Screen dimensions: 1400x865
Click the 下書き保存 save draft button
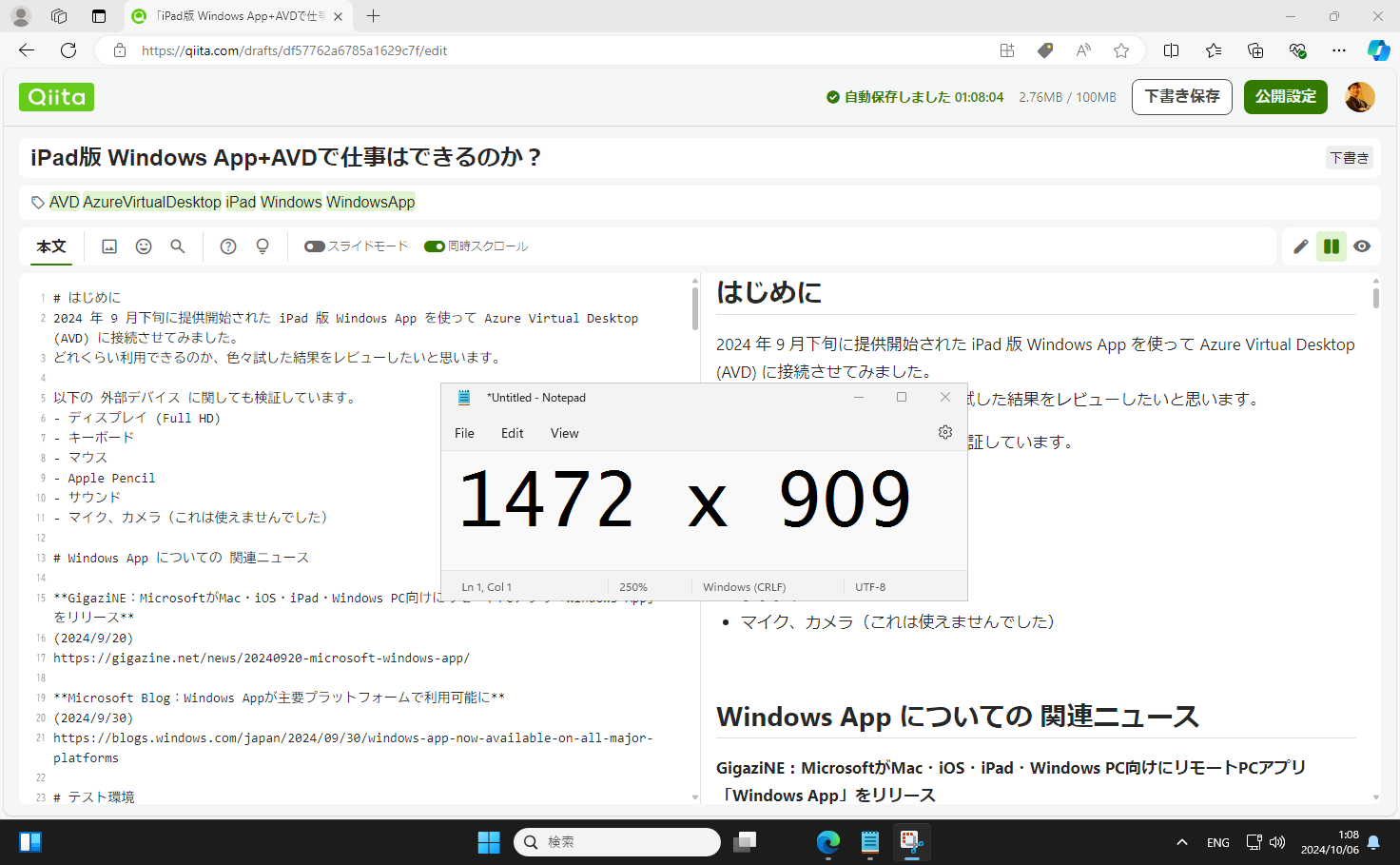coord(1181,96)
